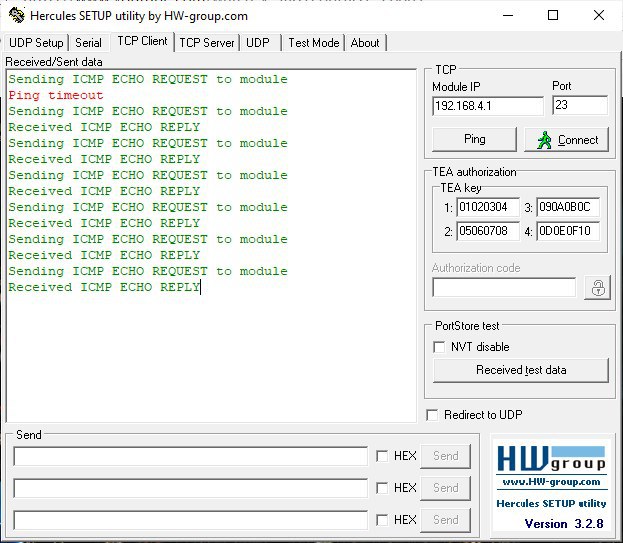This screenshot has width=623, height=543.
Task: Switch to the UDP Setup tab
Action: tap(36, 43)
